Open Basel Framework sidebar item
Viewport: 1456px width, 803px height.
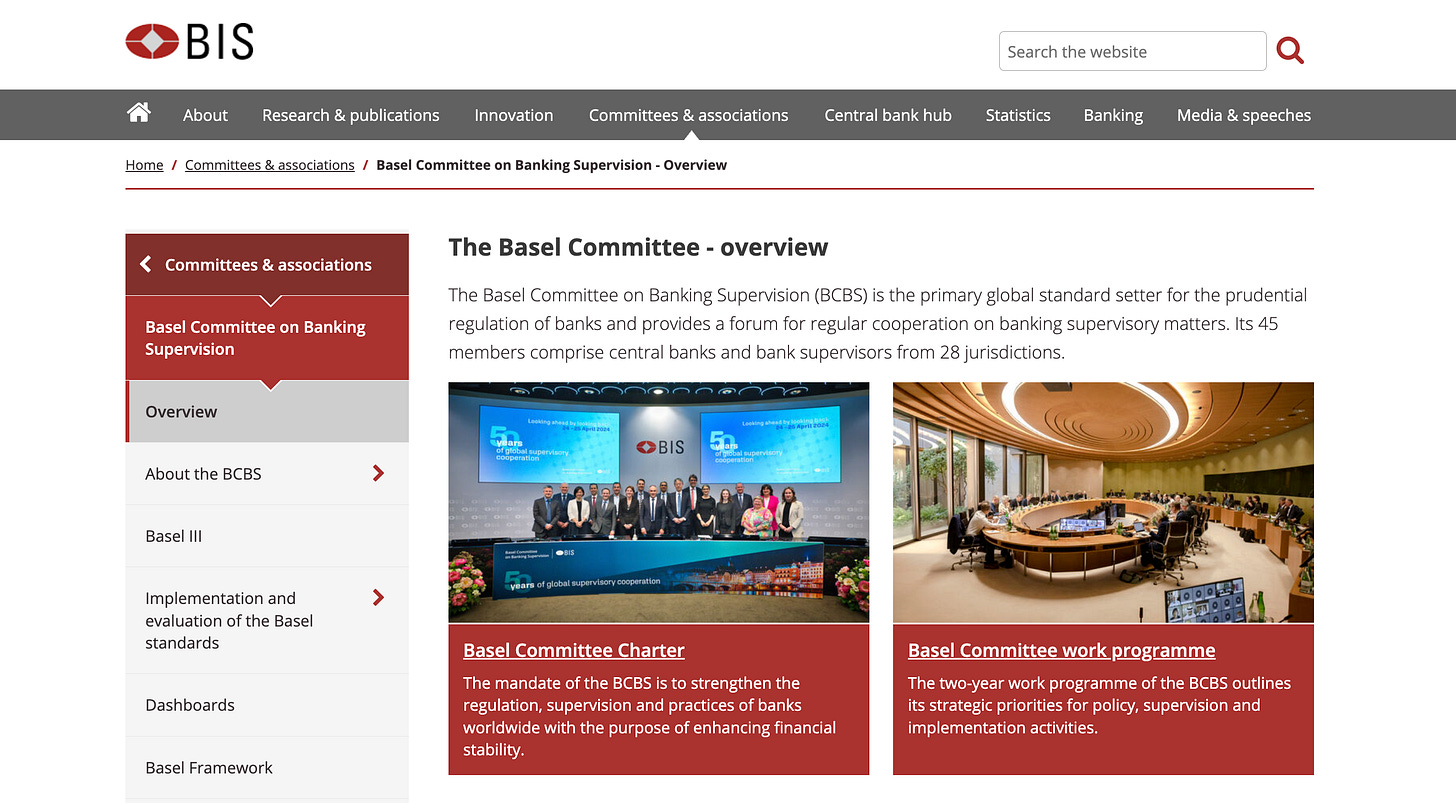pos(267,768)
